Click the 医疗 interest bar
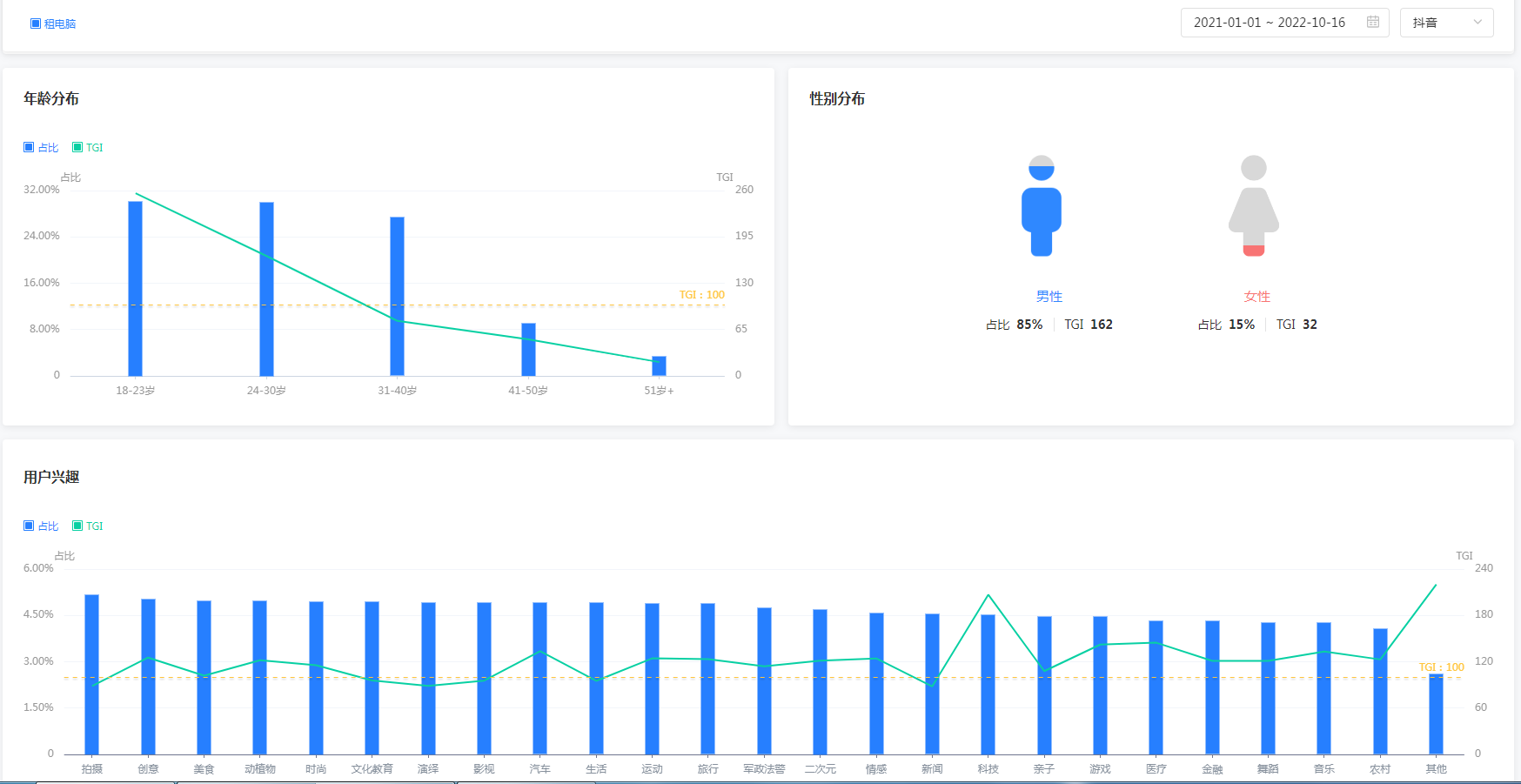This screenshot has width=1521, height=784. (1156, 687)
